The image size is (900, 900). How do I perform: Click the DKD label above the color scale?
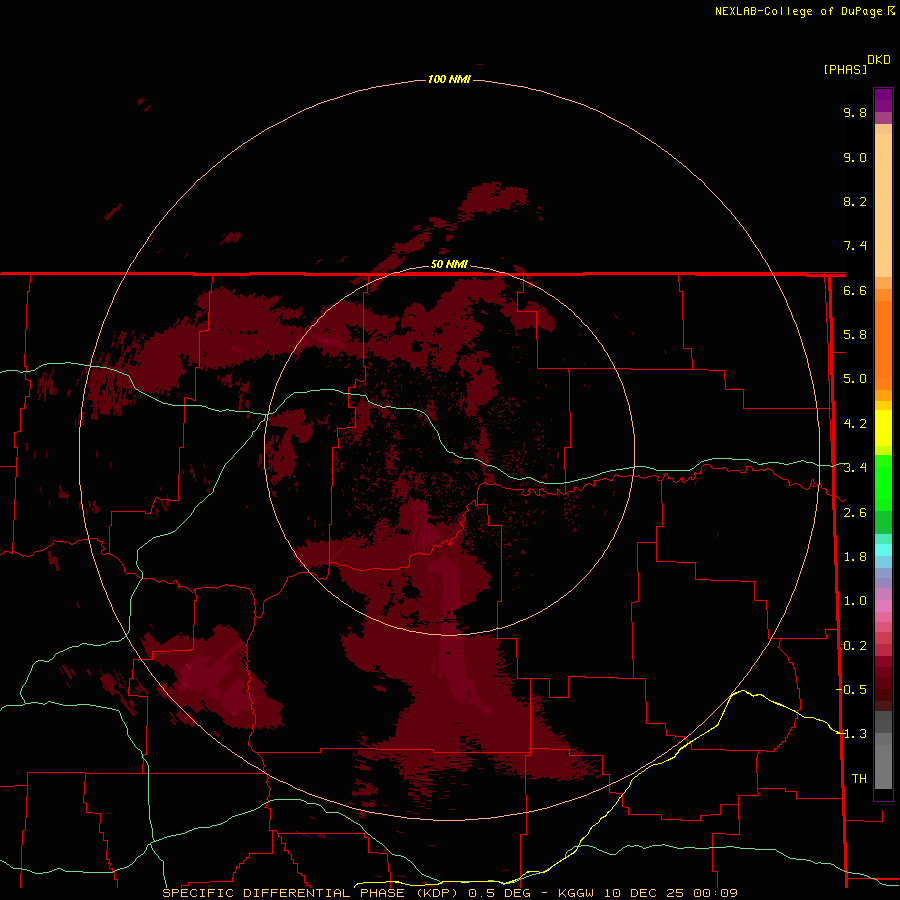point(878,60)
